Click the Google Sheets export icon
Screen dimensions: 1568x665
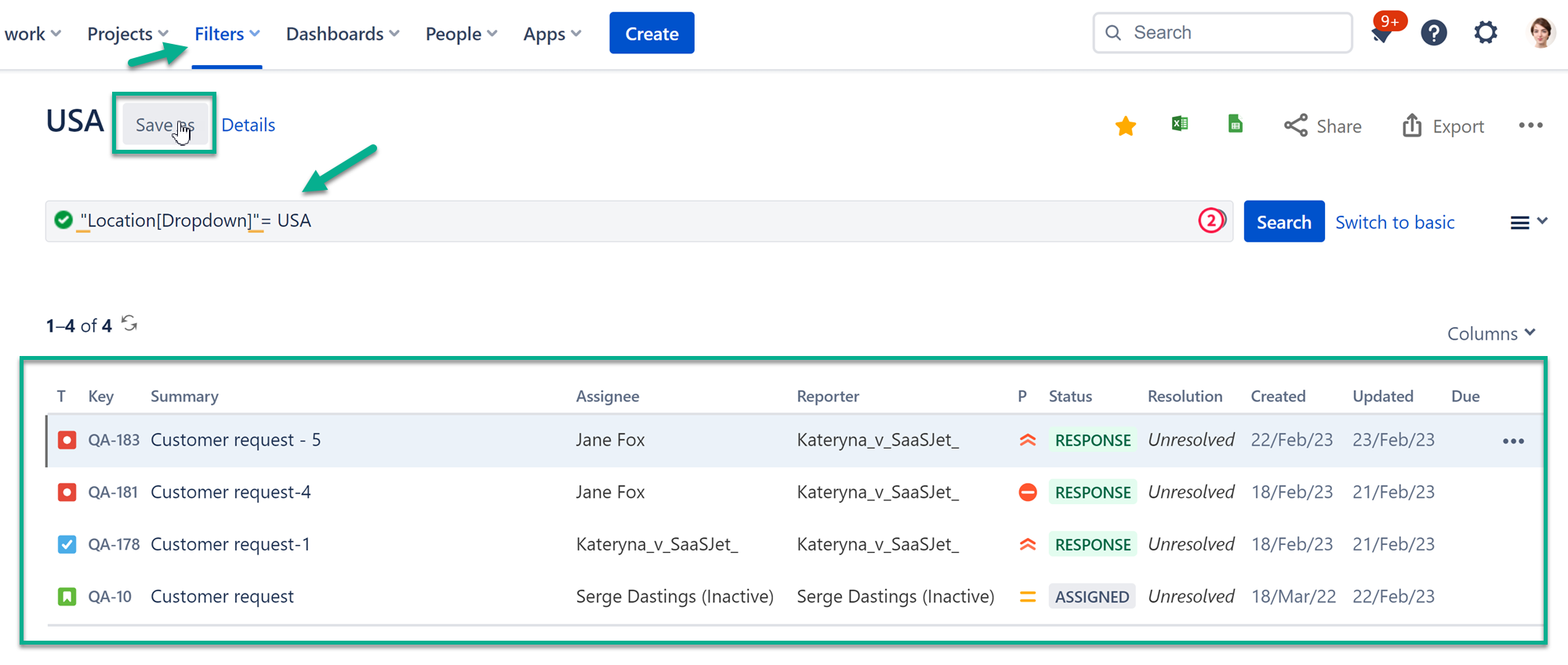[x=1235, y=124]
